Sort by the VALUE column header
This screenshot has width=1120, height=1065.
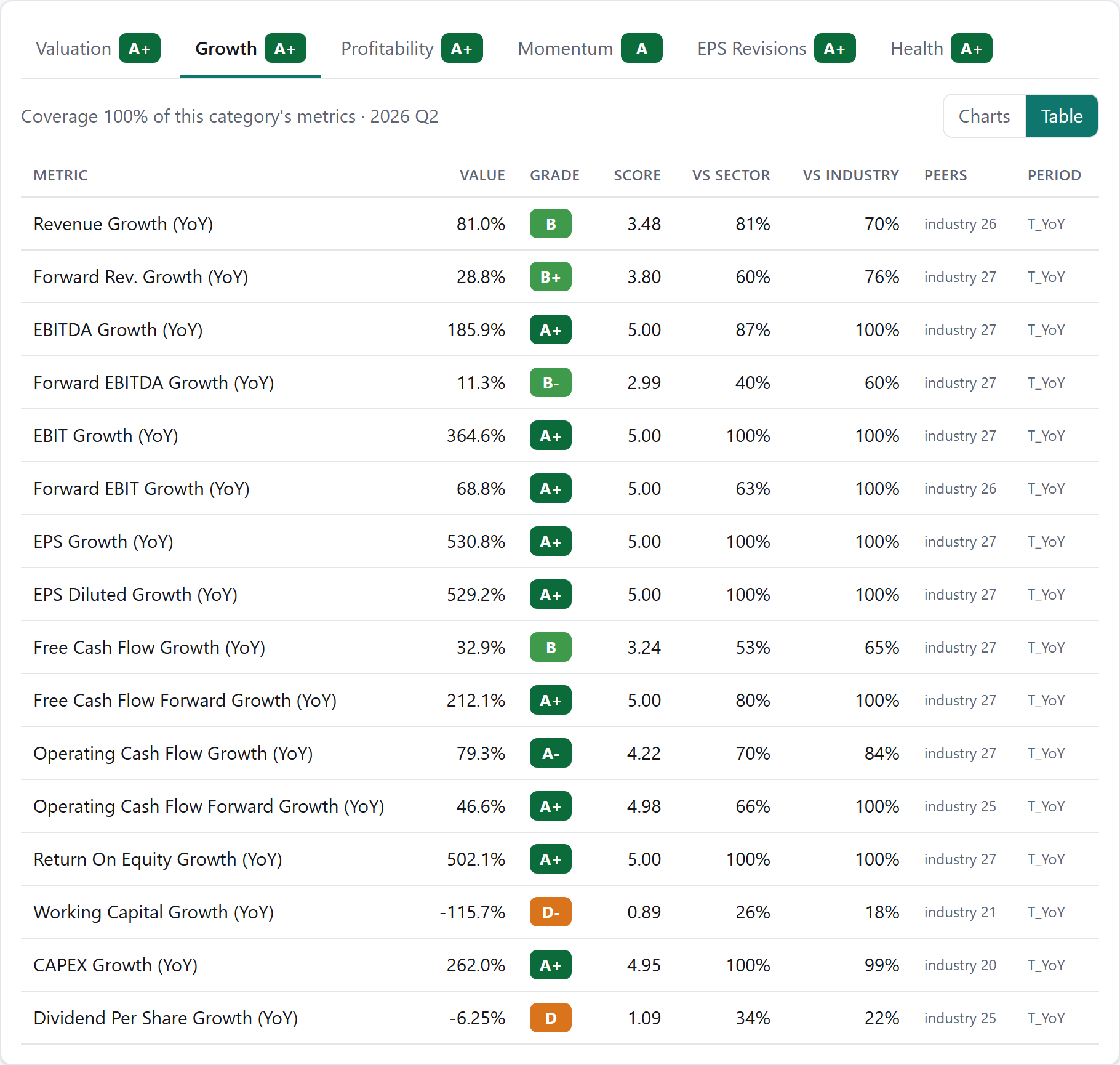click(x=482, y=175)
